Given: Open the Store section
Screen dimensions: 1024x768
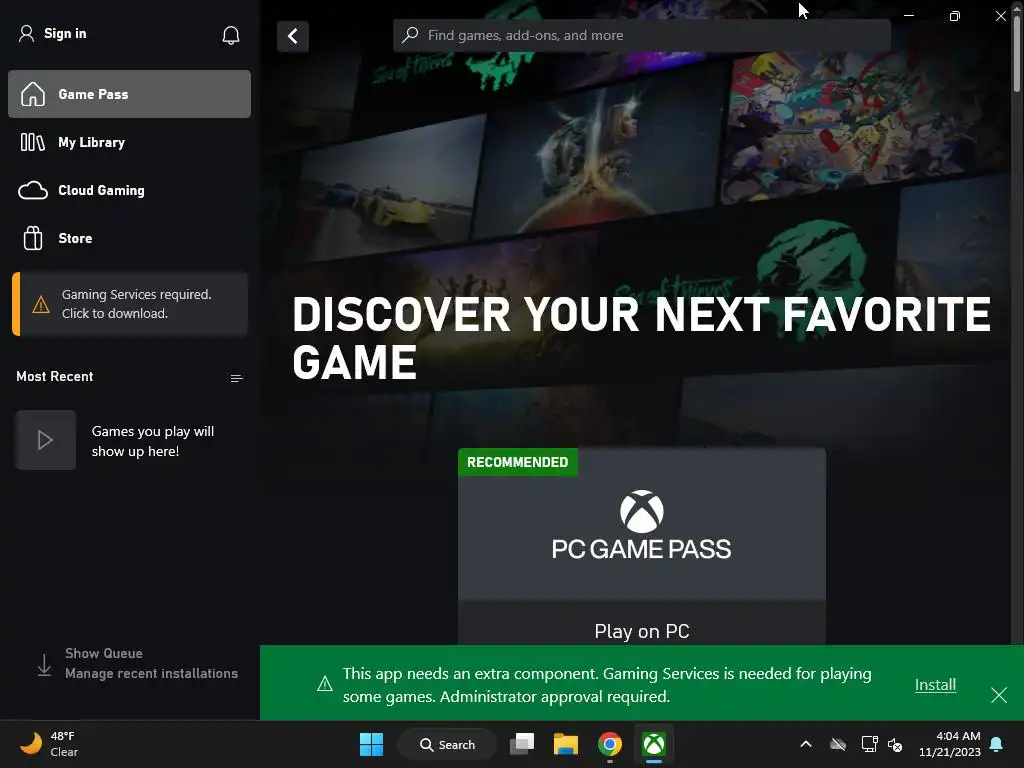Looking at the screenshot, I should pyautogui.click(x=129, y=238).
